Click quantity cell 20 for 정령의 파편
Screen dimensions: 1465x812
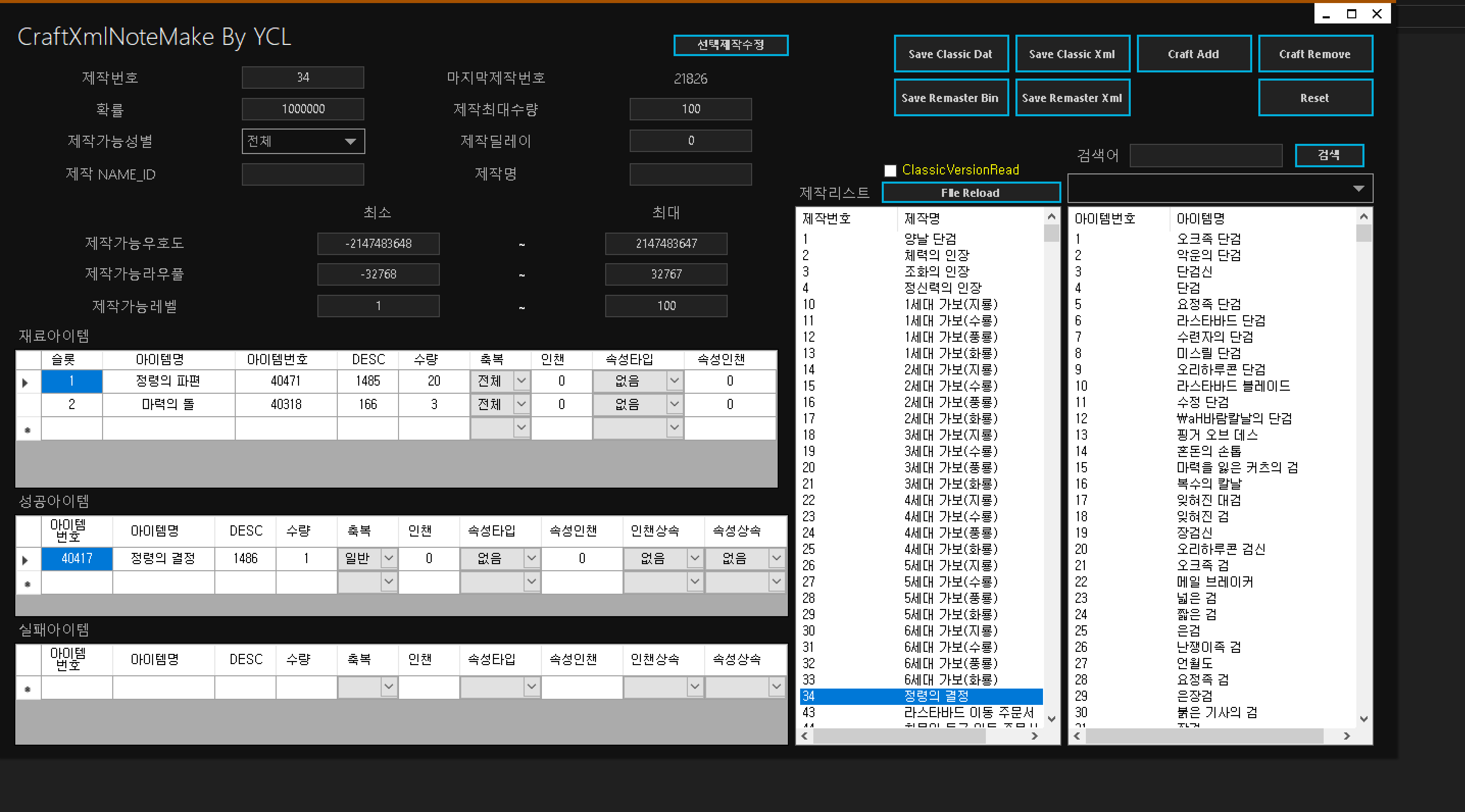[434, 381]
